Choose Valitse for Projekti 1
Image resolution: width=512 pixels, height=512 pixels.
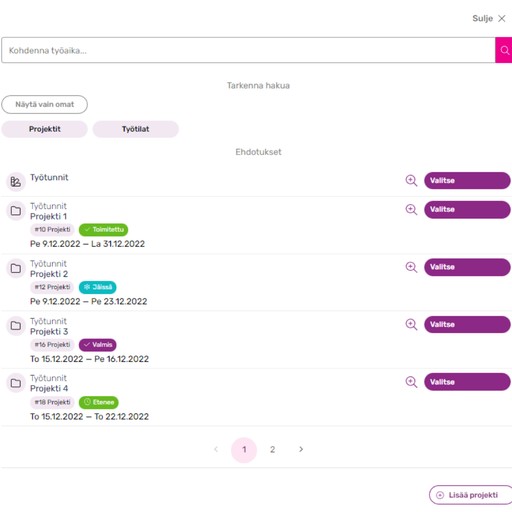tap(467, 210)
